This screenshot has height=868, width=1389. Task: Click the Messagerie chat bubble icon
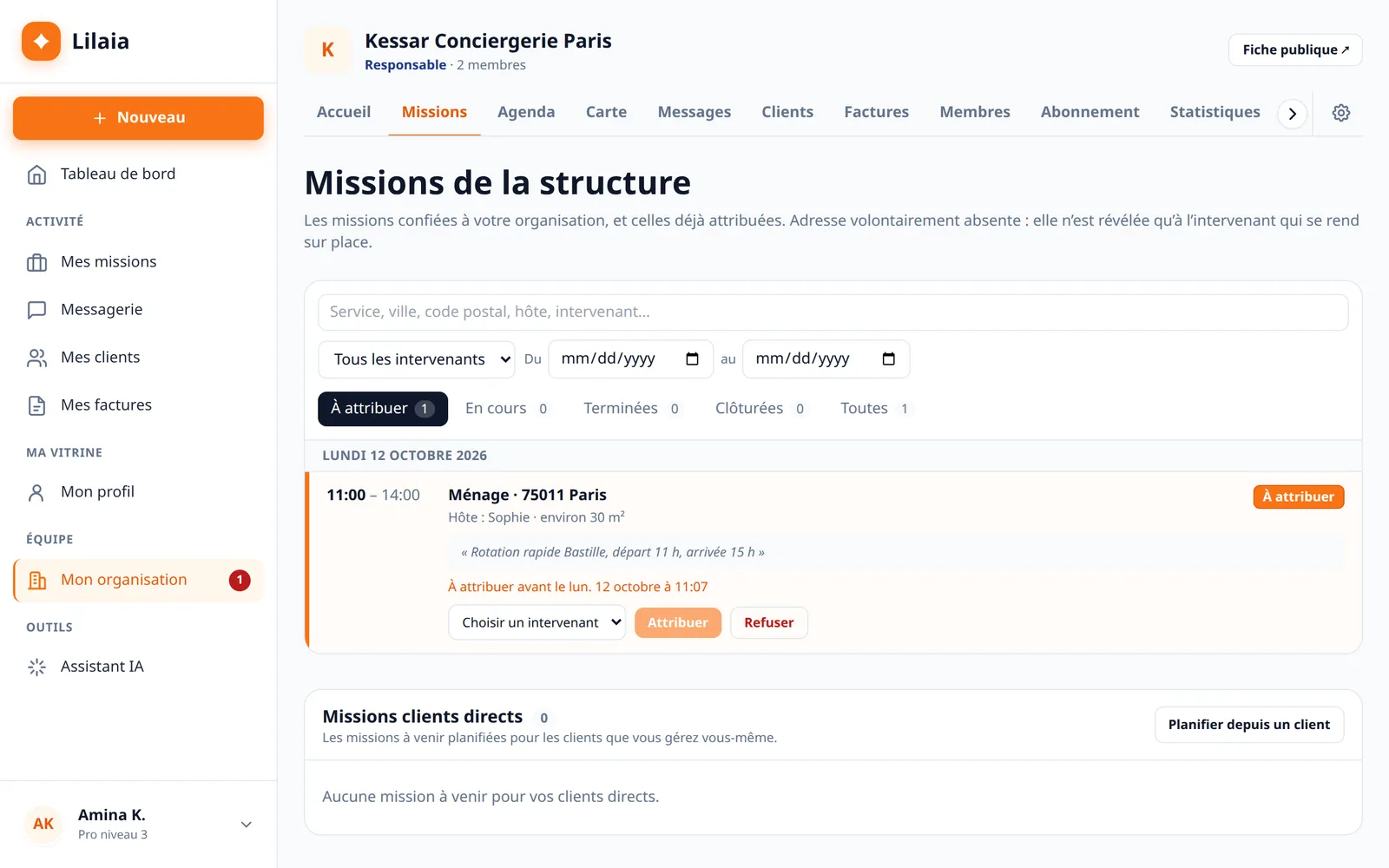pos(36,310)
